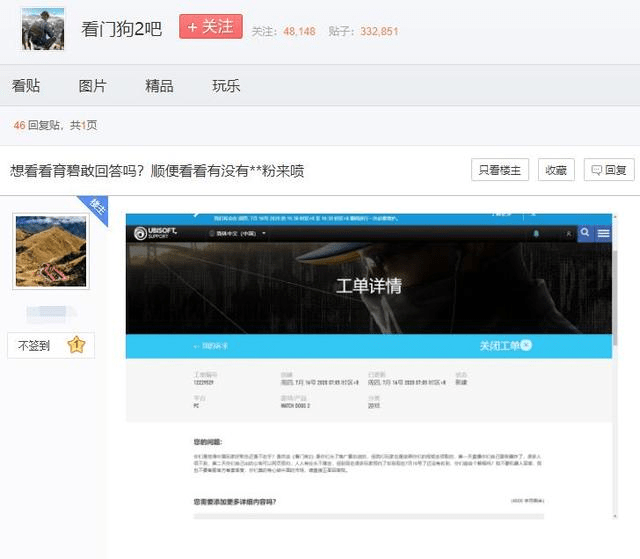Open the poster's mountain profile avatar

tap(51, 251)
